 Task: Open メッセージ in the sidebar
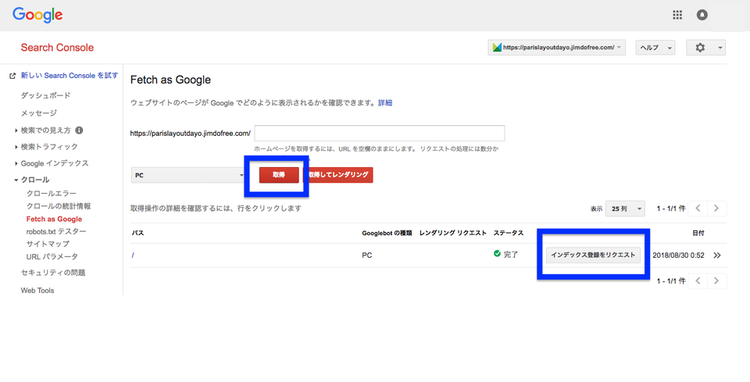(x=39, y=113)
